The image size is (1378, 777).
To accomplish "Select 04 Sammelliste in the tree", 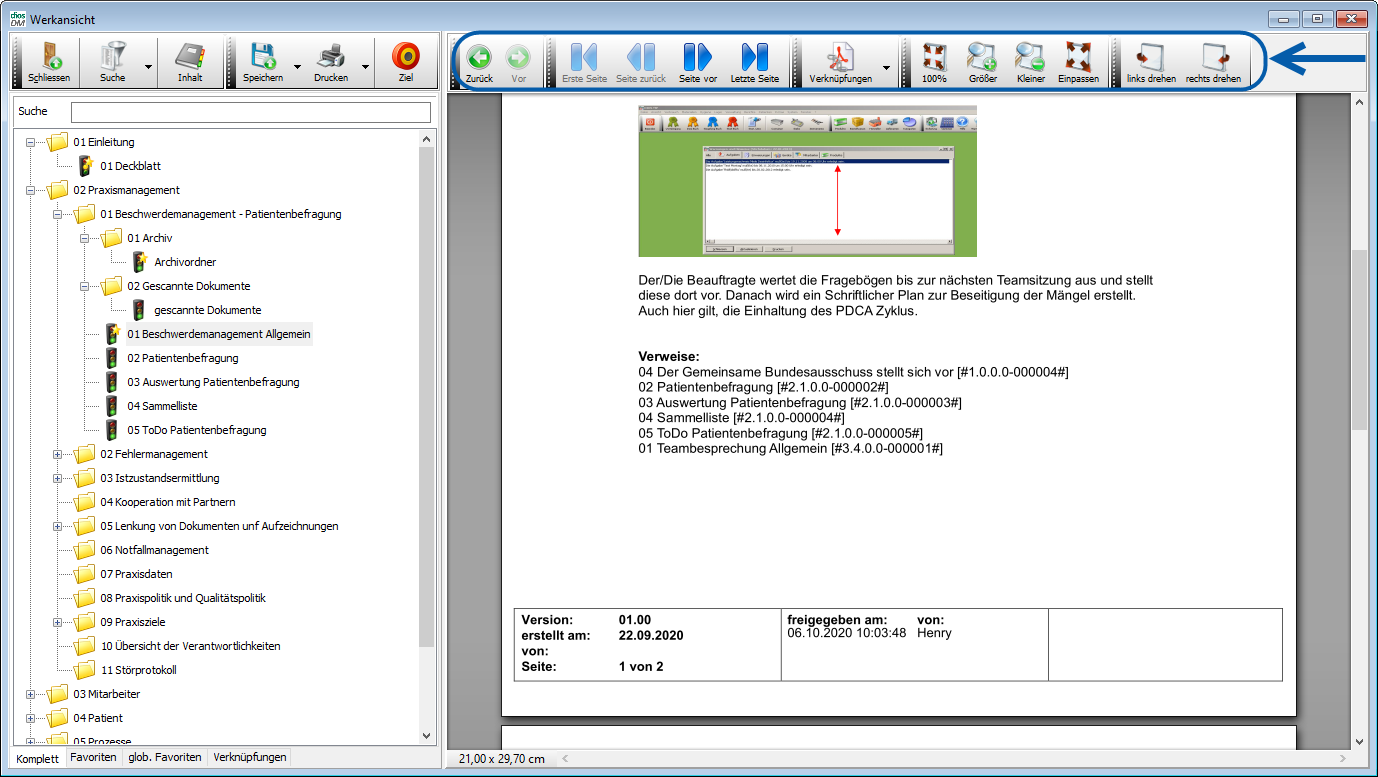I will (x=162, y=406).
